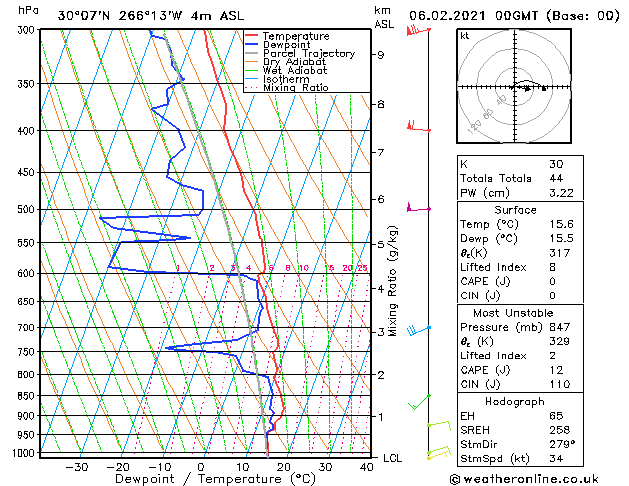The image size is (629, 486).
Task: Click the Most Unstable CAPE value 12
Action: [556, 370]
